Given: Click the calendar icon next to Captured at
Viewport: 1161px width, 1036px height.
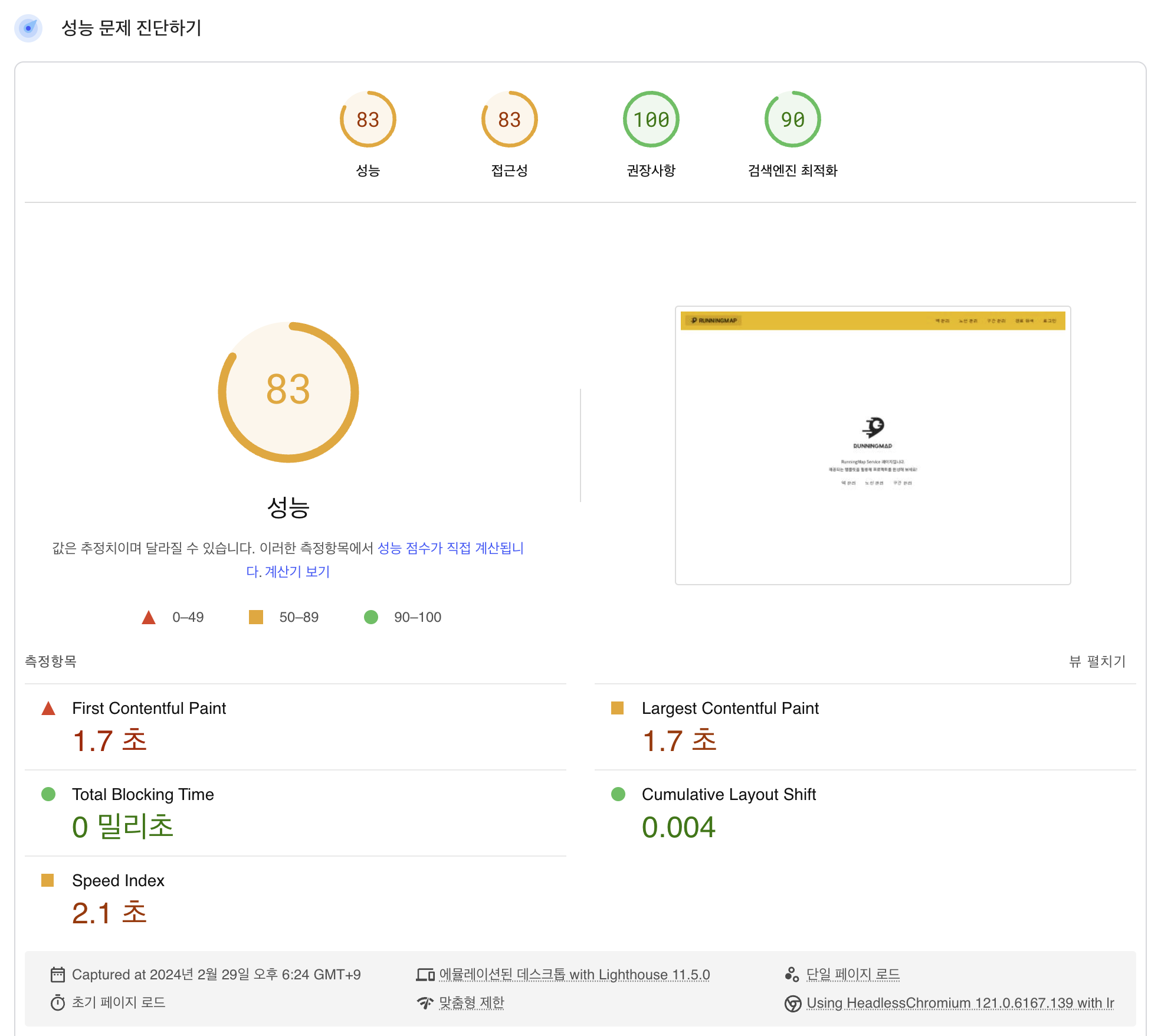Looking at the screenshot, I should click(x=58, y=975).
